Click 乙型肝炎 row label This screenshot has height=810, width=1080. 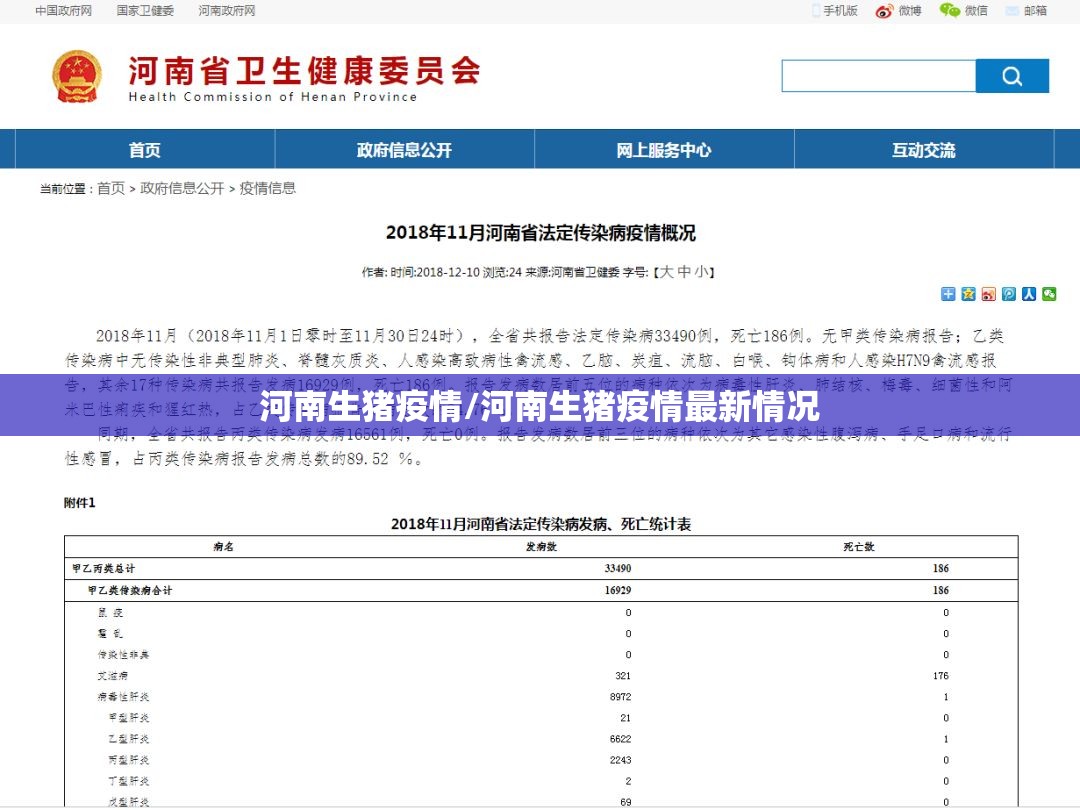[129, 739]
